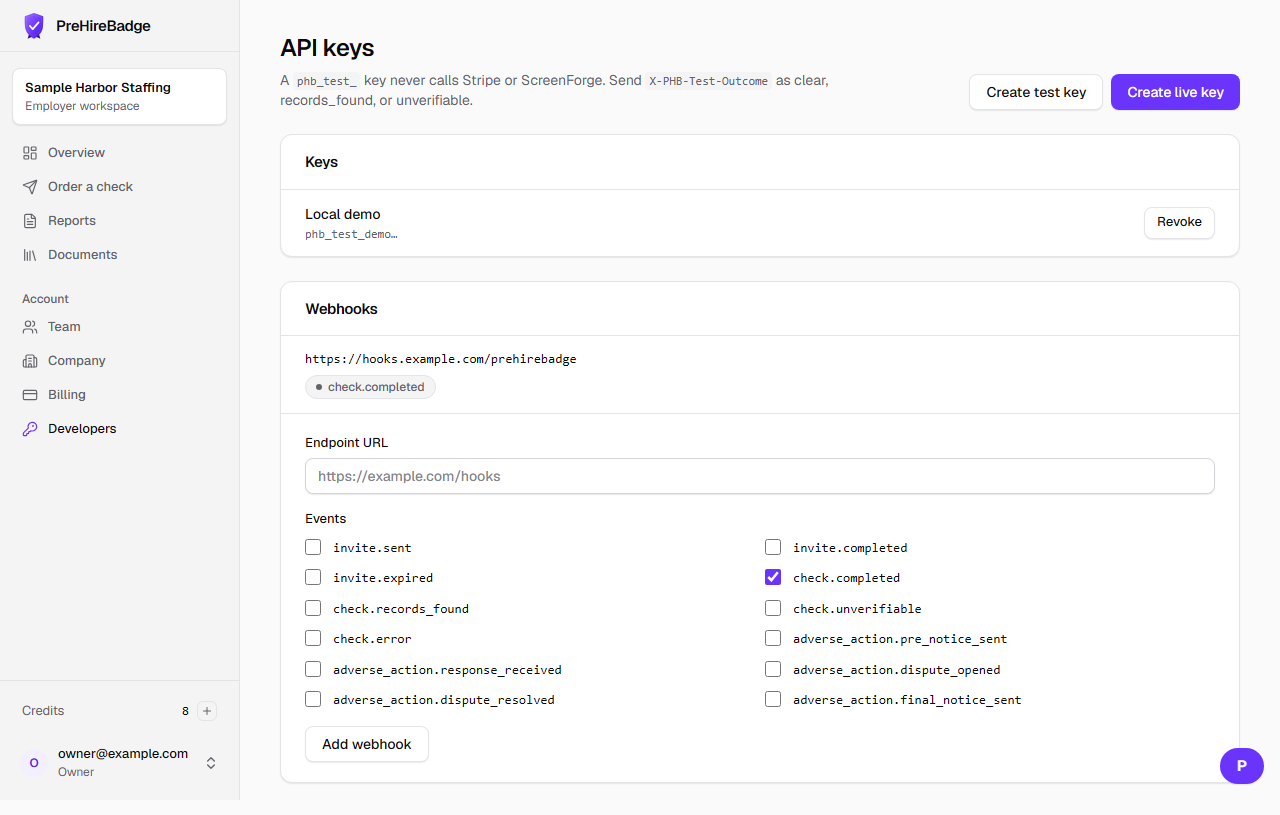
Task: Enable adverse_action.pre_notice_sent checkbox
Action: pos(773,638)
